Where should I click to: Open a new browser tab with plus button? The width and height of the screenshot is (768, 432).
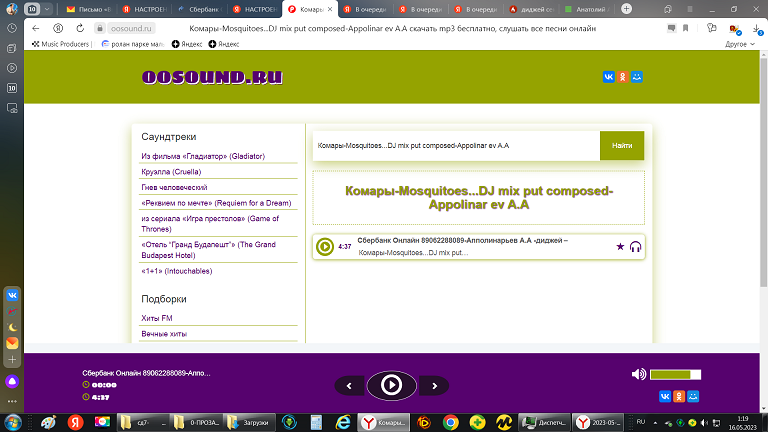coord(626,9)
